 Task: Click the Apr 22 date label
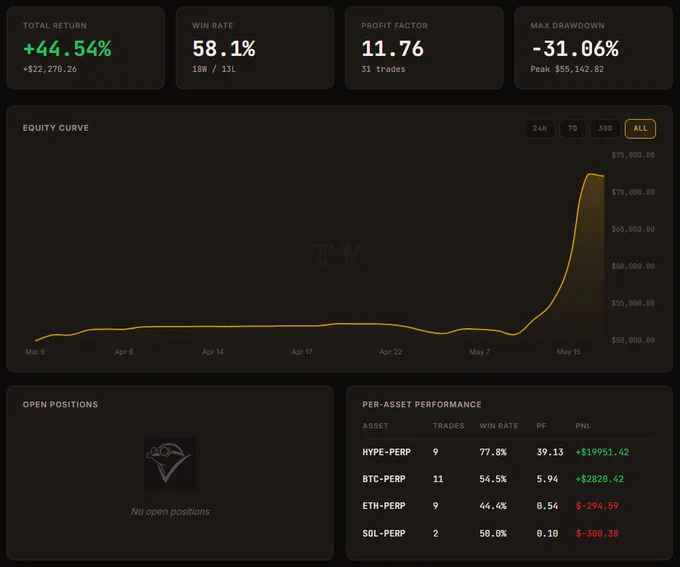pos(390,352)
